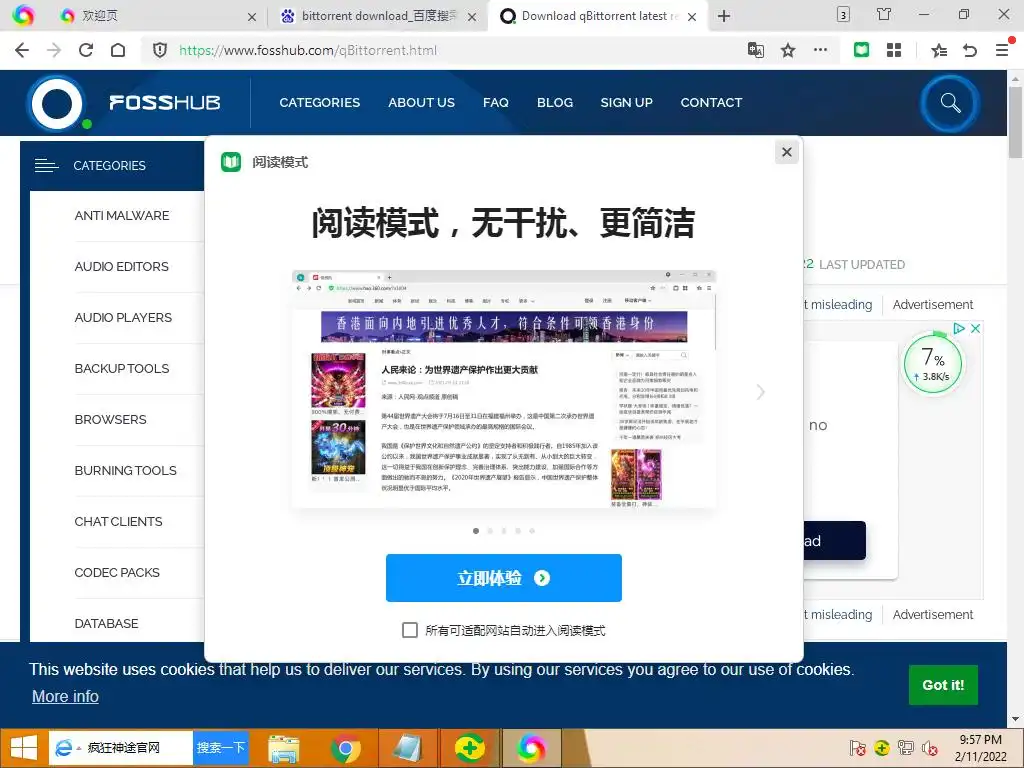Open a new tab with plus button

(x=724, y=16)
